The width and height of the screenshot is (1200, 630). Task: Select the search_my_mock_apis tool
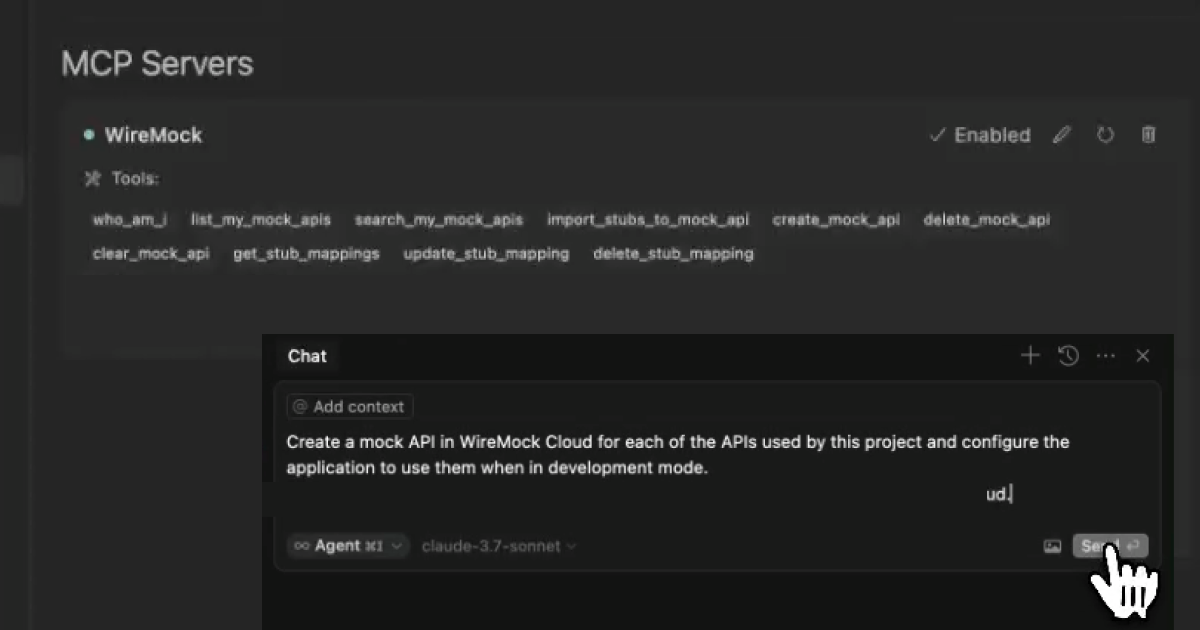[438, 220]
